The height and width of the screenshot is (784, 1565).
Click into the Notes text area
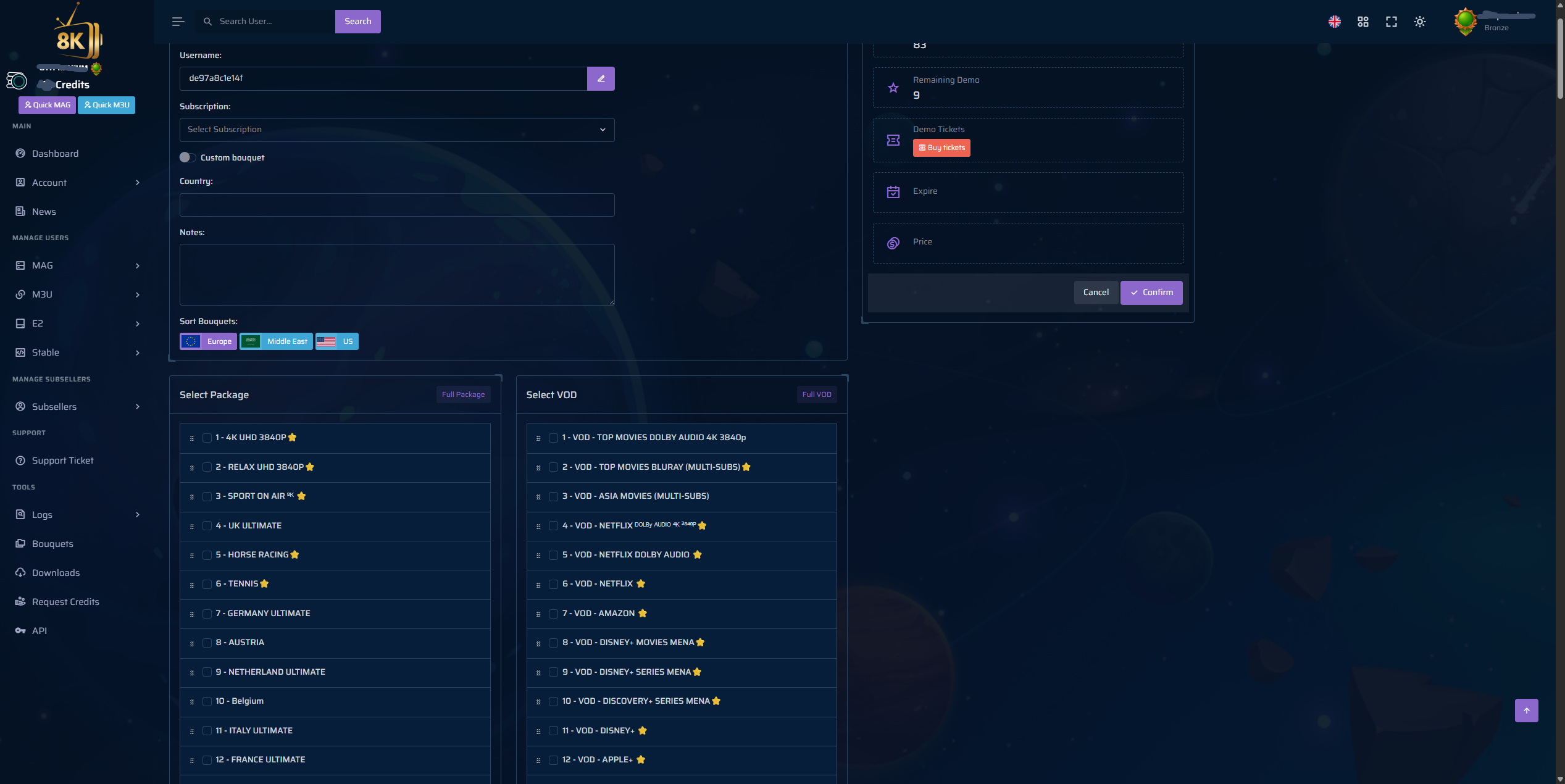(x=397, y=275)
